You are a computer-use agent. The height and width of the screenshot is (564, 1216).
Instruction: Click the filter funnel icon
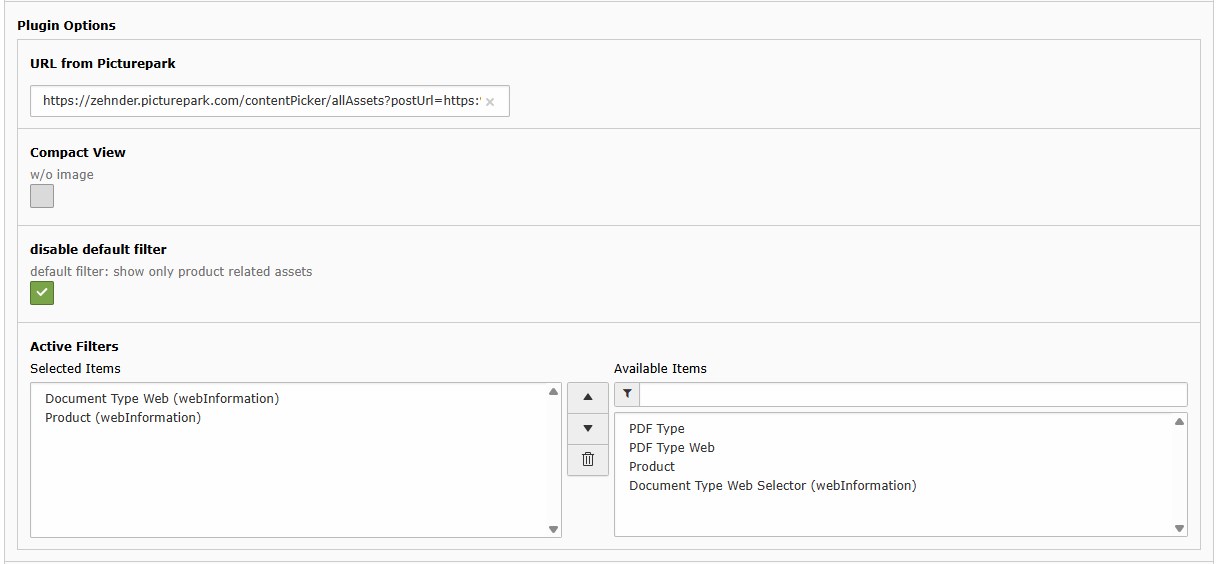point(626,395)
